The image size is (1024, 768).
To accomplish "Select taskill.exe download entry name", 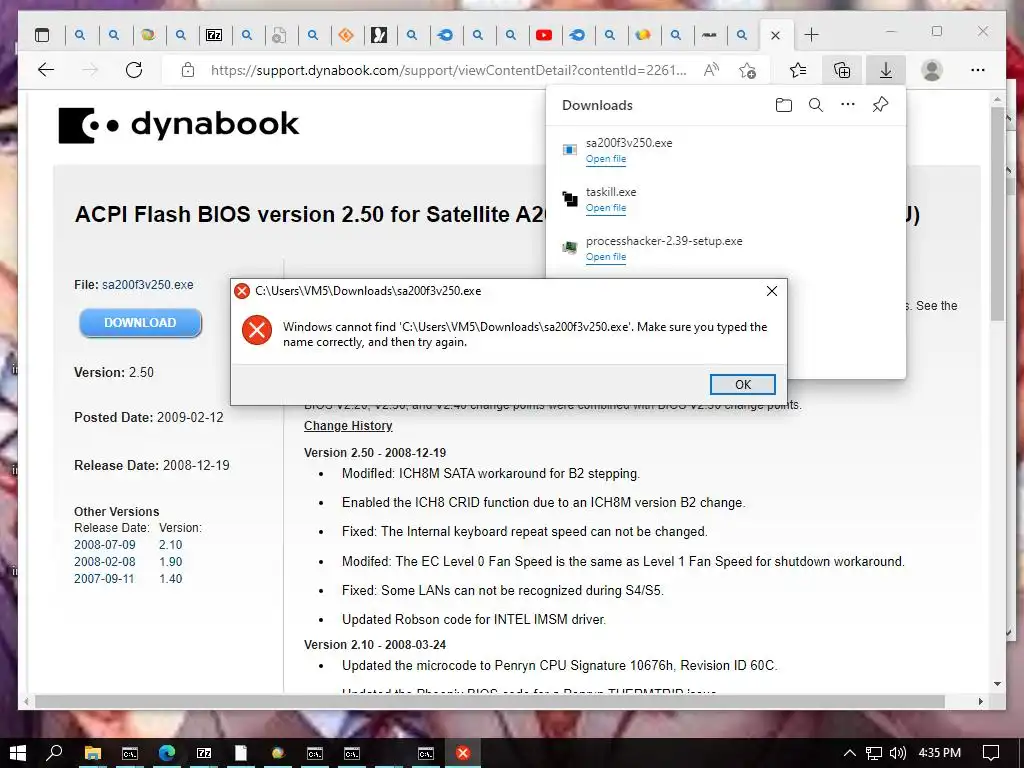I will click(611, 192).
